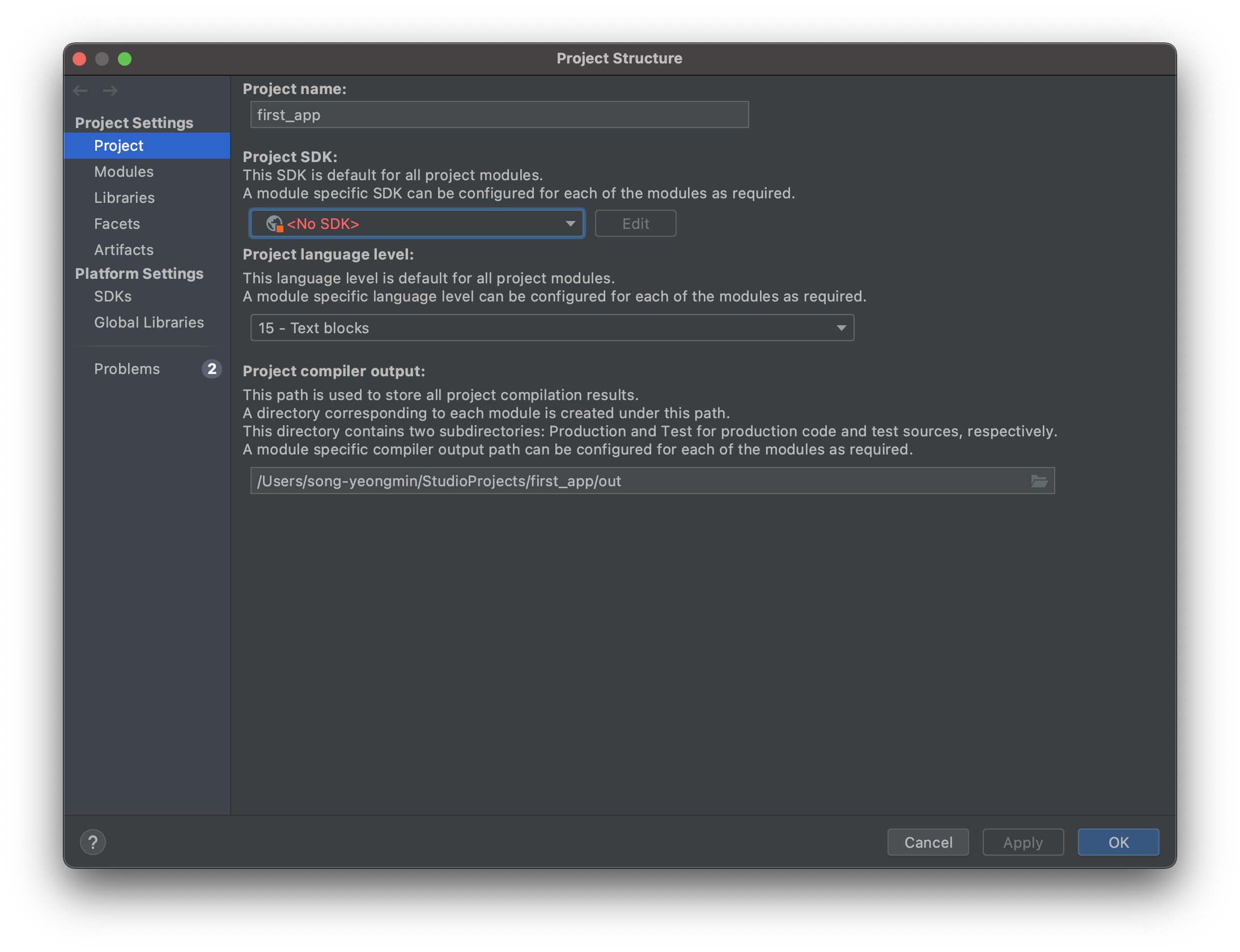The height and width of the screenshot is (952, 1240).
Task: Click the back navigation arrow
Action: (80, 91)
